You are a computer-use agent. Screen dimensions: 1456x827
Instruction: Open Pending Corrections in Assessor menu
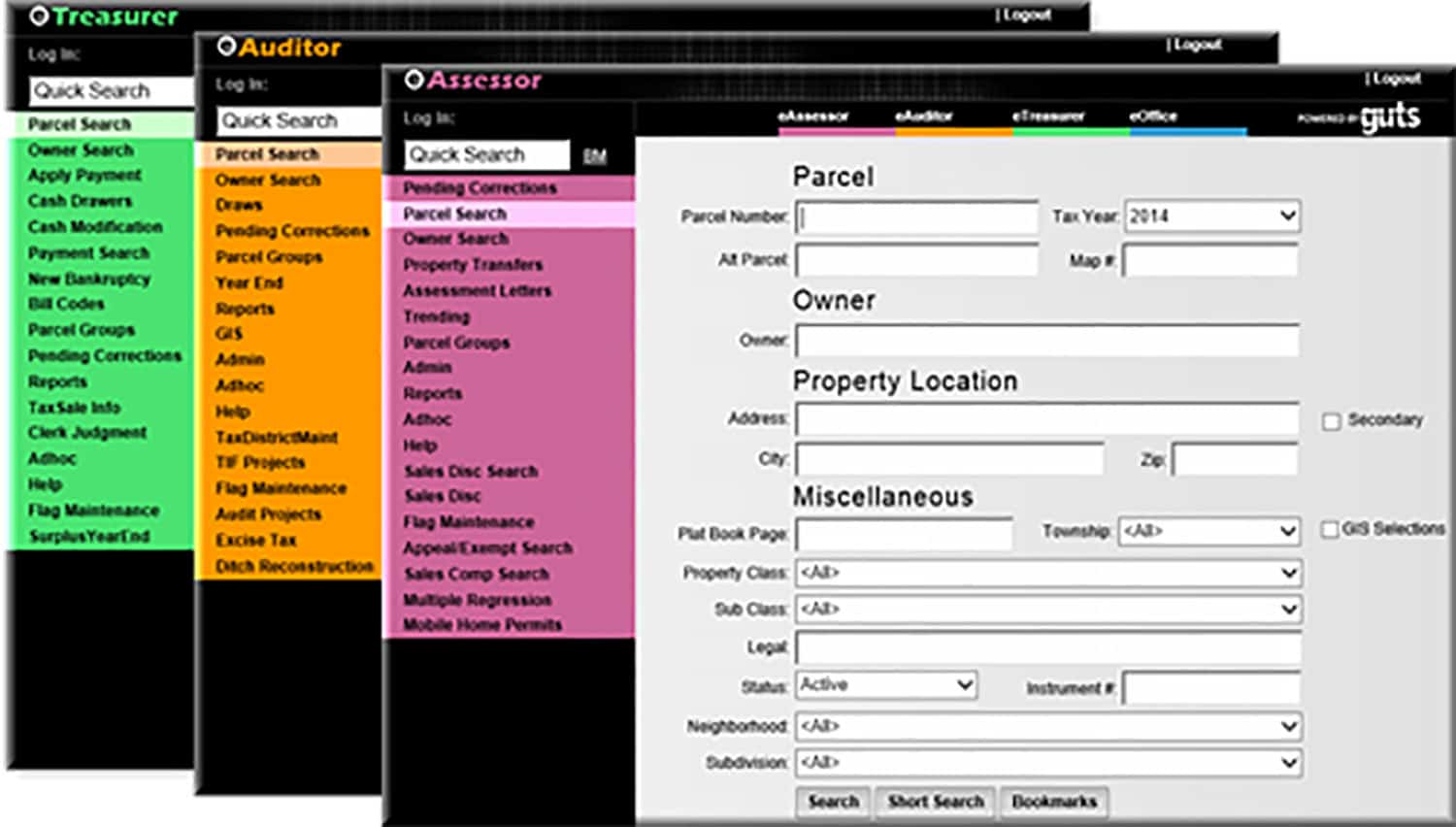480,188
